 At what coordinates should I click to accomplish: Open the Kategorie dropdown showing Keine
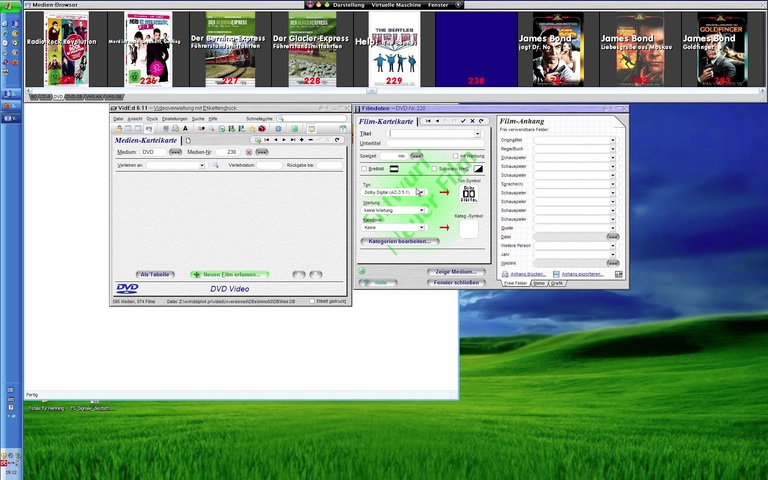tap(421, 228)
